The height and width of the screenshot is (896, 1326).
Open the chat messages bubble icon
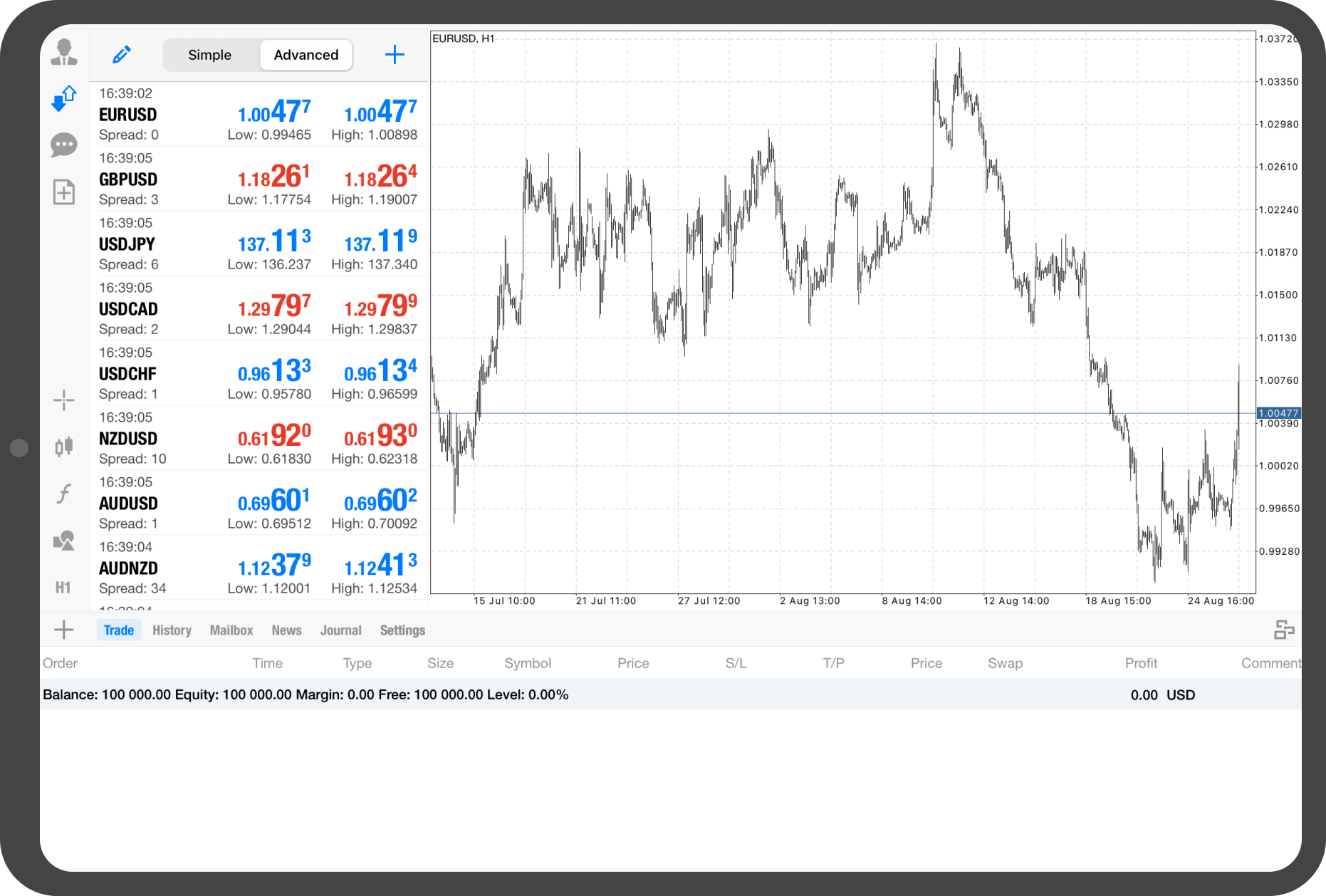(64, 145)
